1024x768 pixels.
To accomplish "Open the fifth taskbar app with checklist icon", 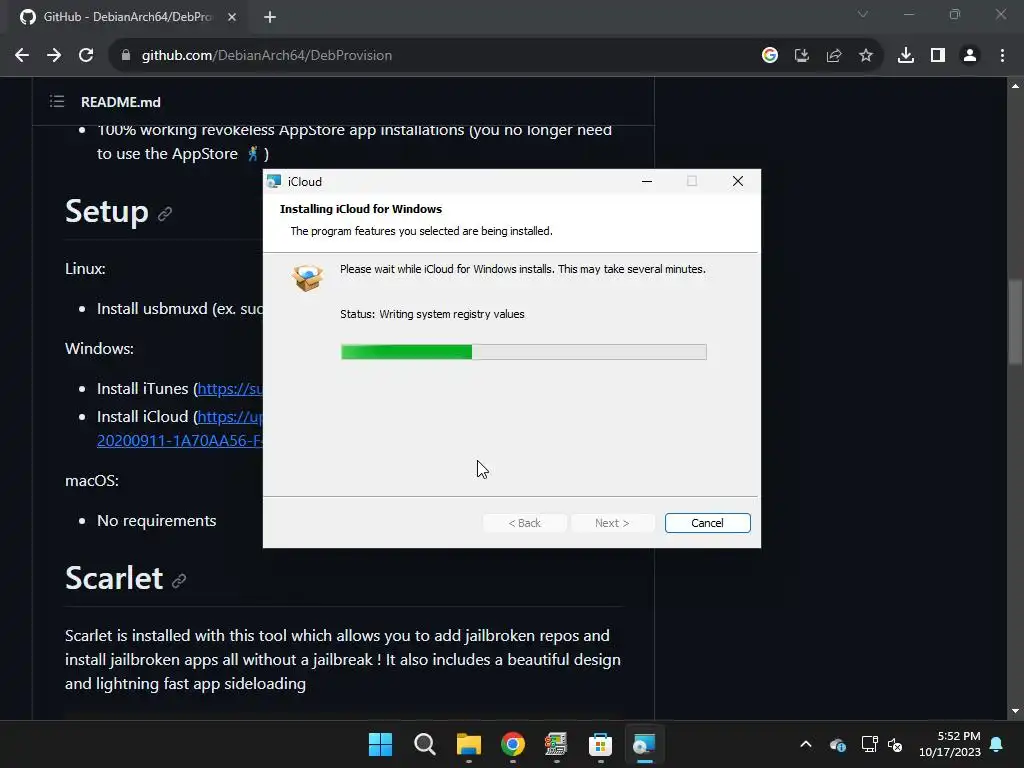I will [x=556, y=744].
